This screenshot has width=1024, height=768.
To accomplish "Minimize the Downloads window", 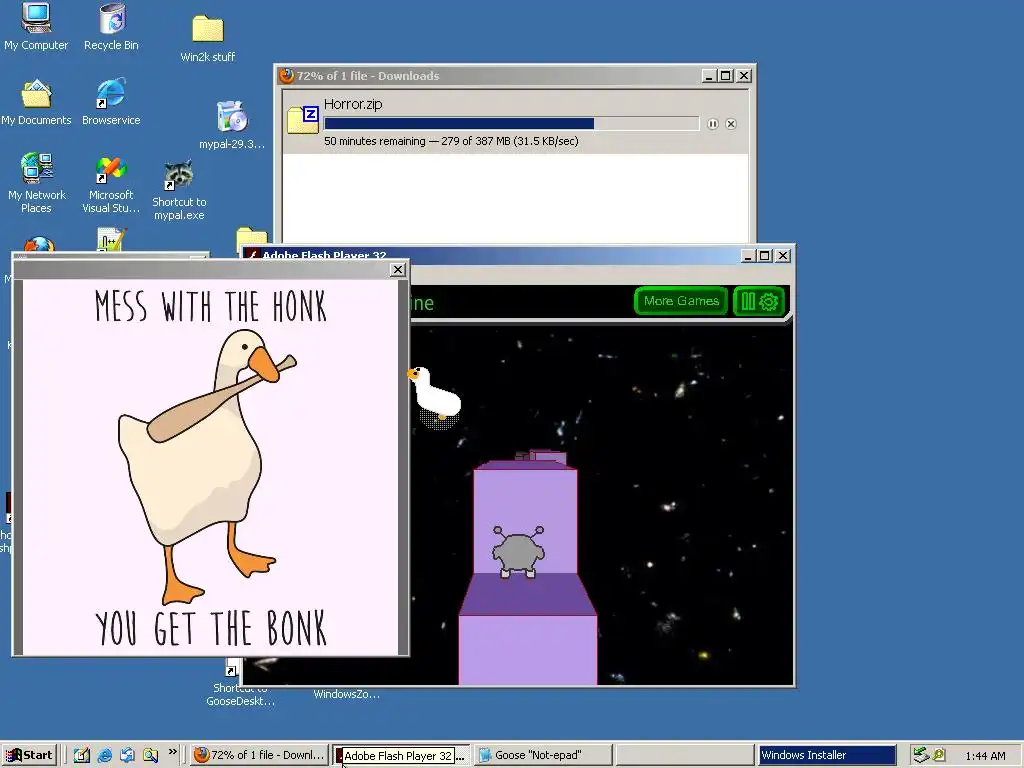I will pos(709,76).
